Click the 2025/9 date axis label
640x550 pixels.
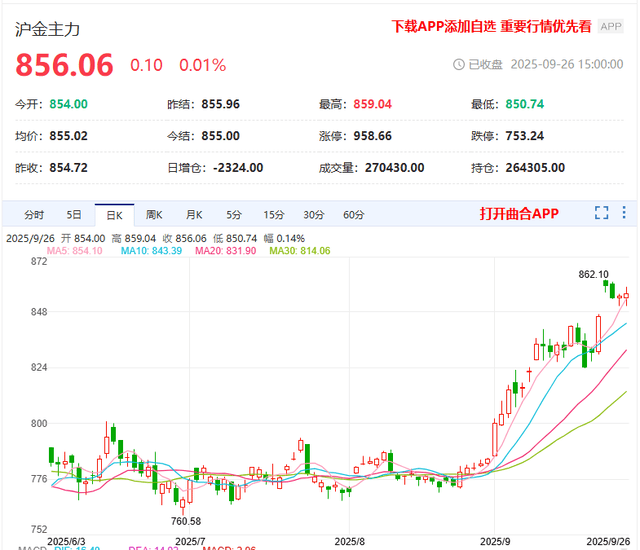(495, 541)
